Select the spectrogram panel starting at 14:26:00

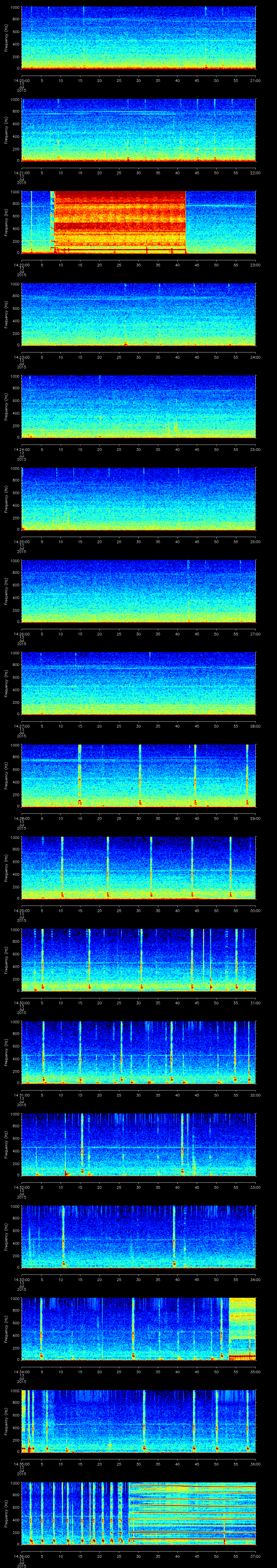click(138, 591)
